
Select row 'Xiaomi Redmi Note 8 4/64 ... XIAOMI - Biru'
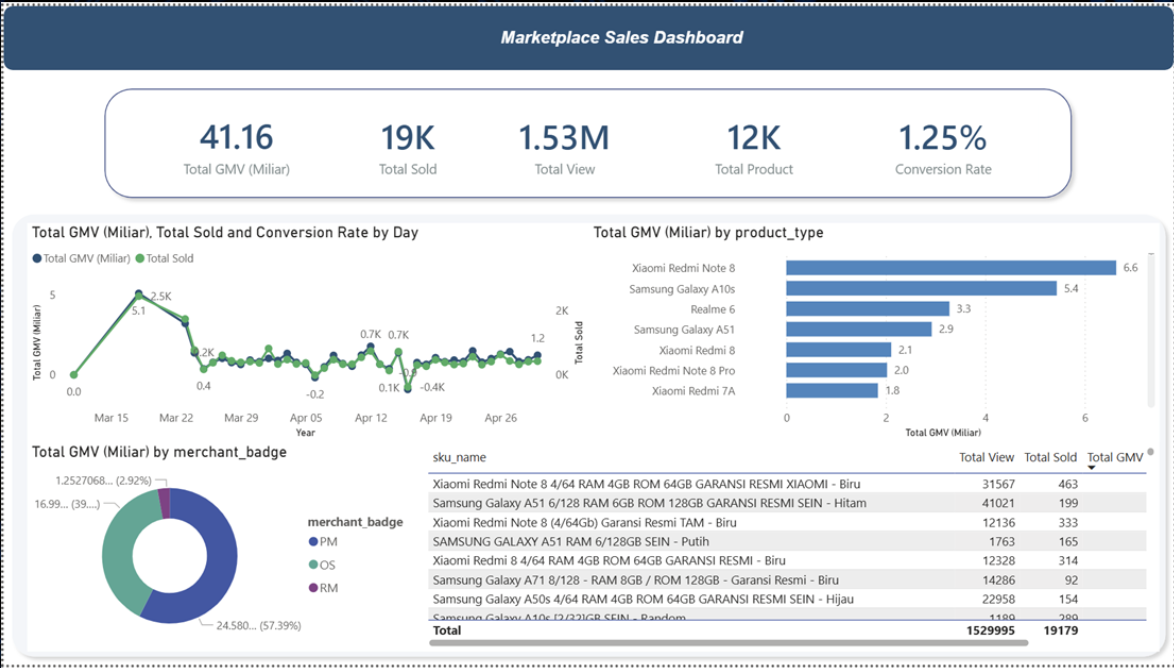pos(787,484)
